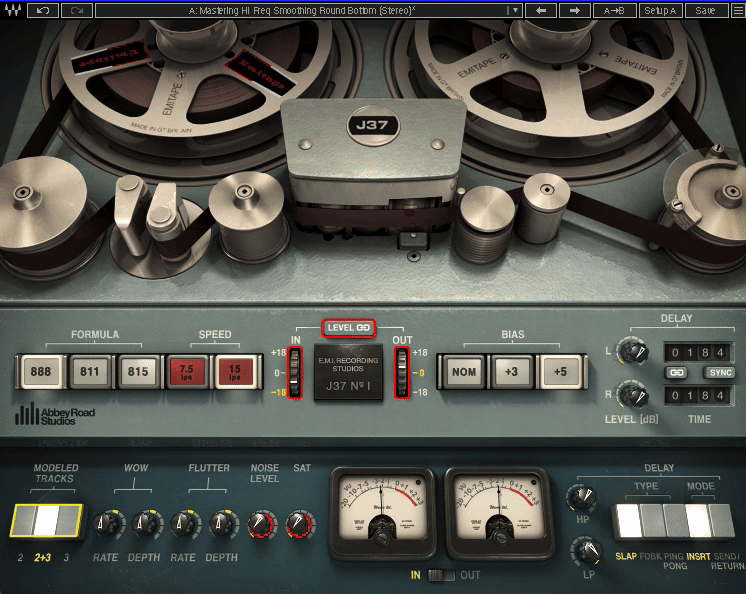Viewport: 746px width, 594px height.
Task: Select the +3 bias setting
Action: 512,371
